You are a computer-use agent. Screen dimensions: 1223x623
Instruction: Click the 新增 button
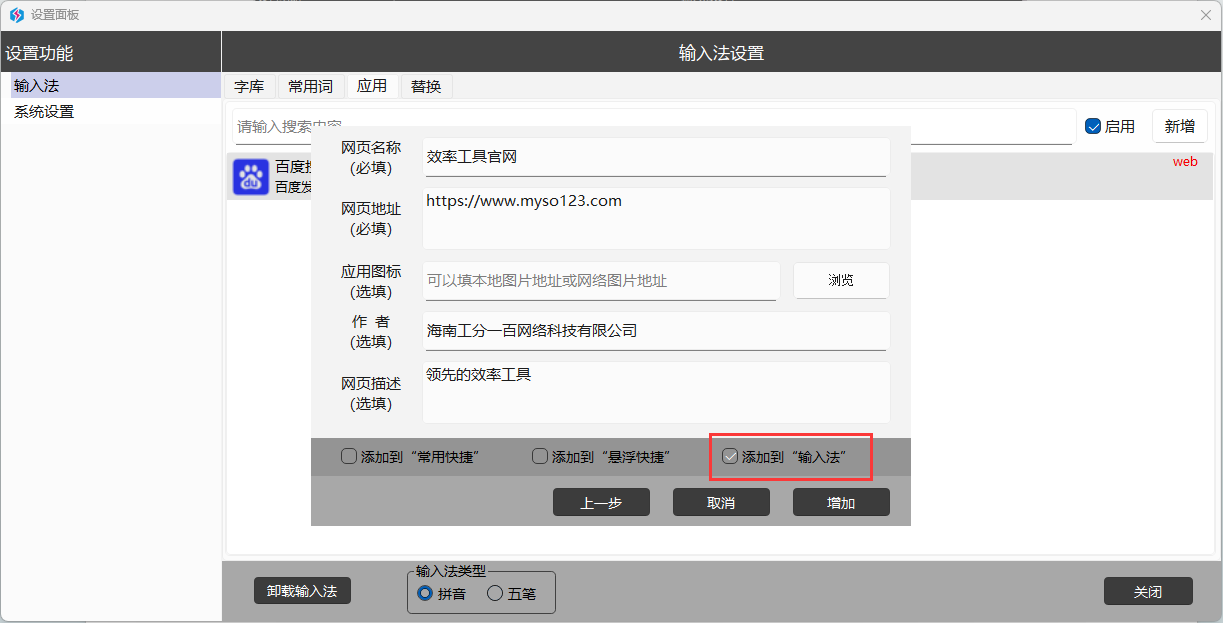(x=1179, y=127)
